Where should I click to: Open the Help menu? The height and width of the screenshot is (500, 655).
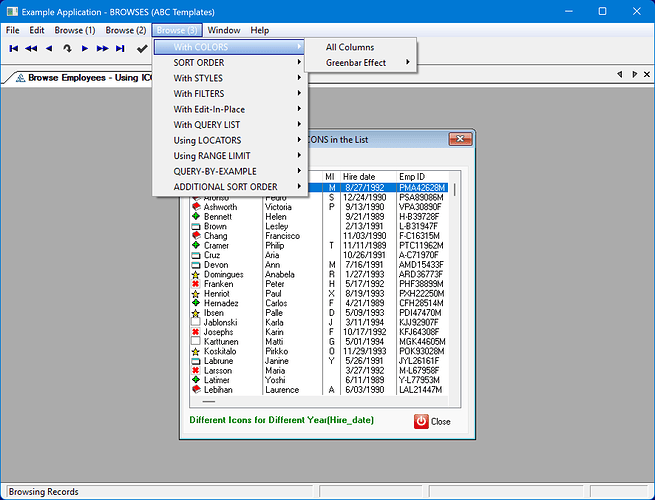pyautogui.click(x=259, y=30)
